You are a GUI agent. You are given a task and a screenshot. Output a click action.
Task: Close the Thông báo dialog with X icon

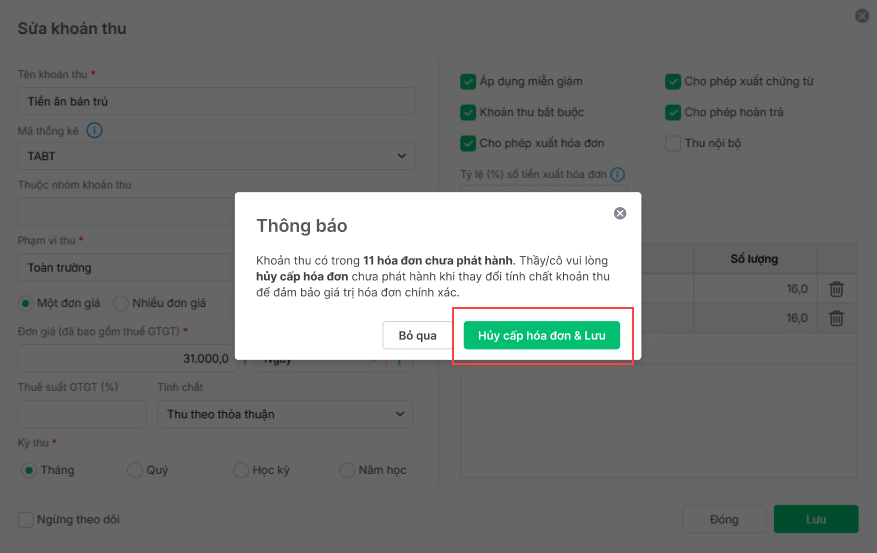point(620,213)
